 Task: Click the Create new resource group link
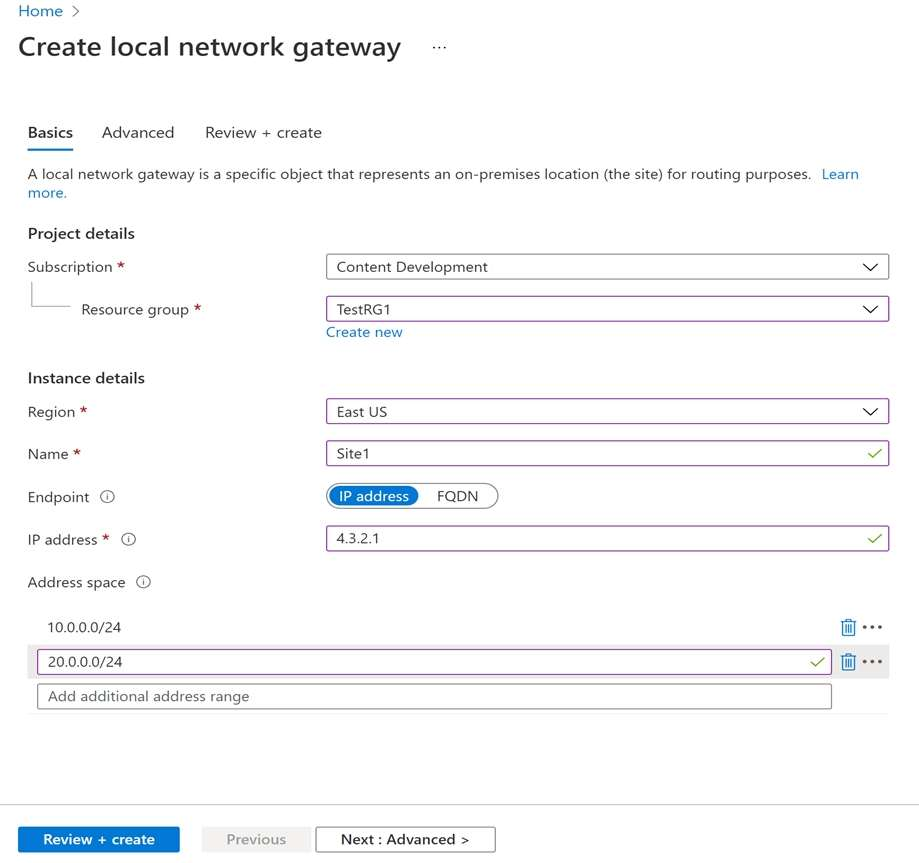(x=364, y=332)
